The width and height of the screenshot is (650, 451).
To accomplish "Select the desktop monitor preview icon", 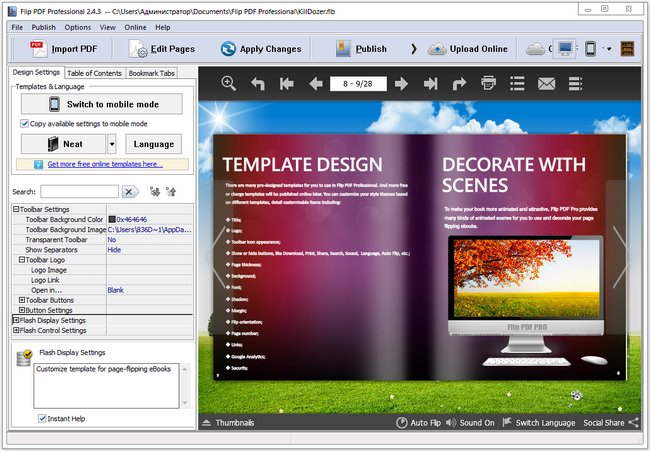I will click(565, 49).
